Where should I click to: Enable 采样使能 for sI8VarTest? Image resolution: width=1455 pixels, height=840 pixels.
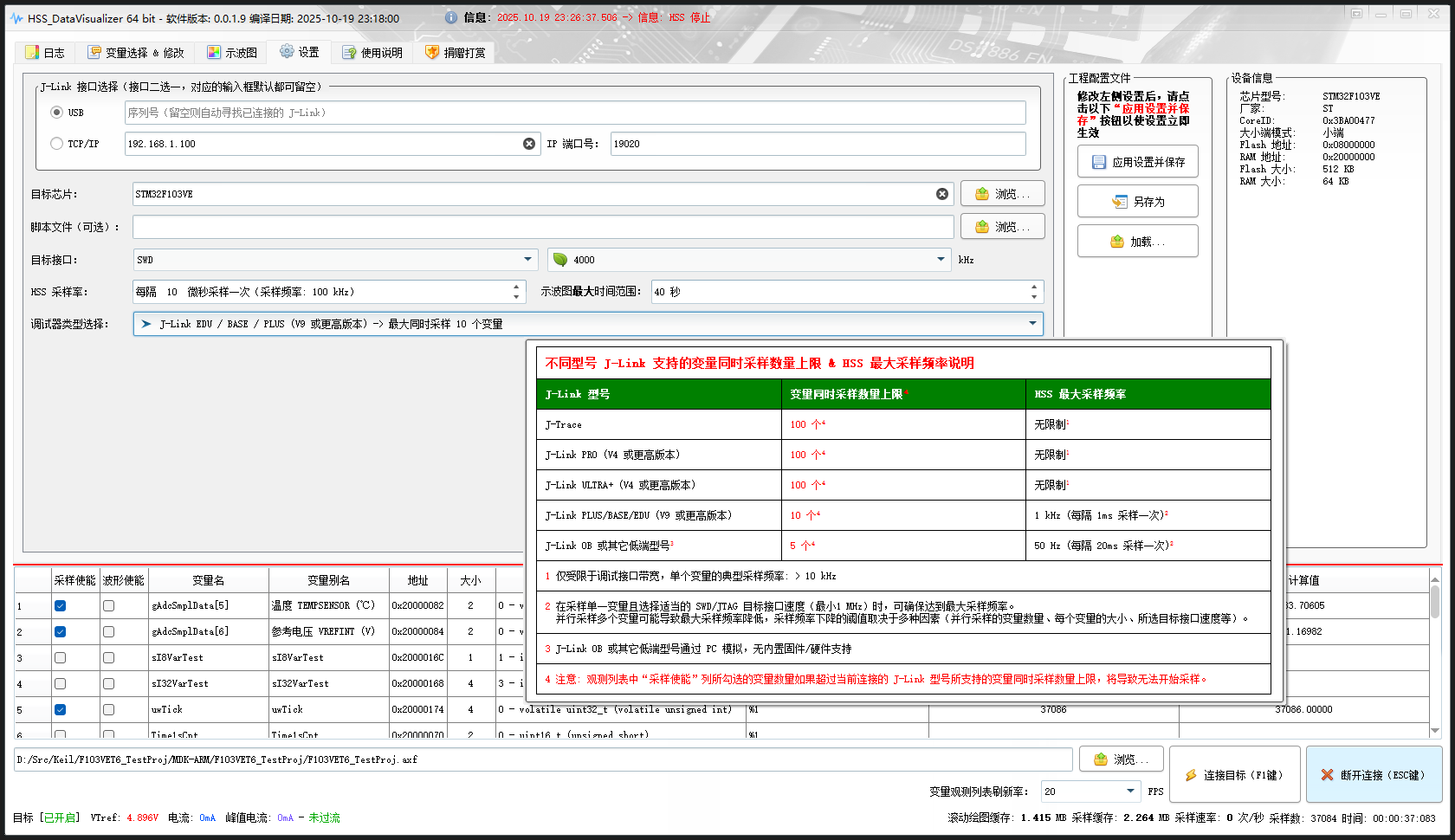point(60,657)
